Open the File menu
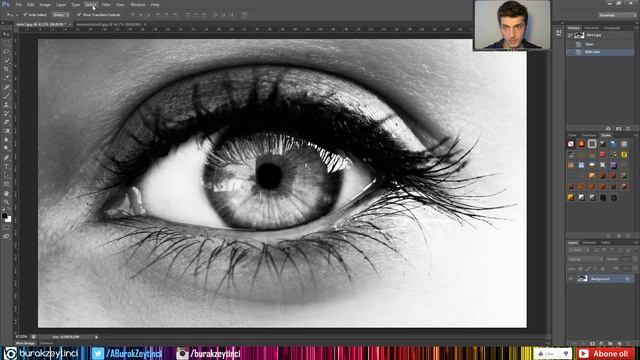The width and height of the screenshot is (640, 360). click(18, 4)
